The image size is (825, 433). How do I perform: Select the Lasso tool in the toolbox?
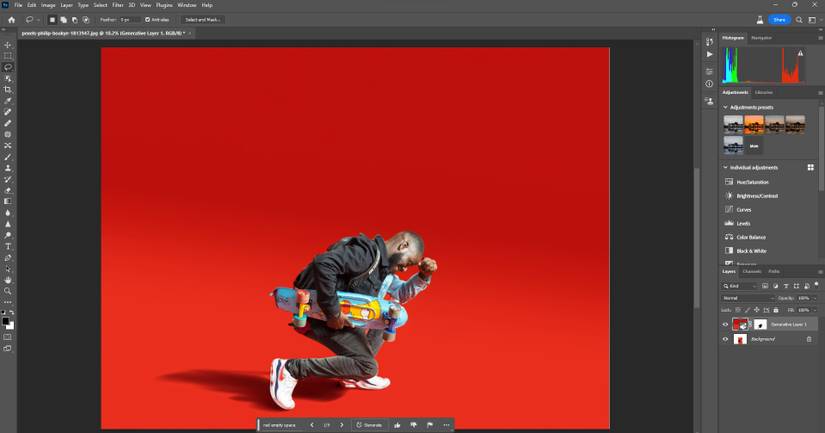pyautogui.click(x=7, y=67)
